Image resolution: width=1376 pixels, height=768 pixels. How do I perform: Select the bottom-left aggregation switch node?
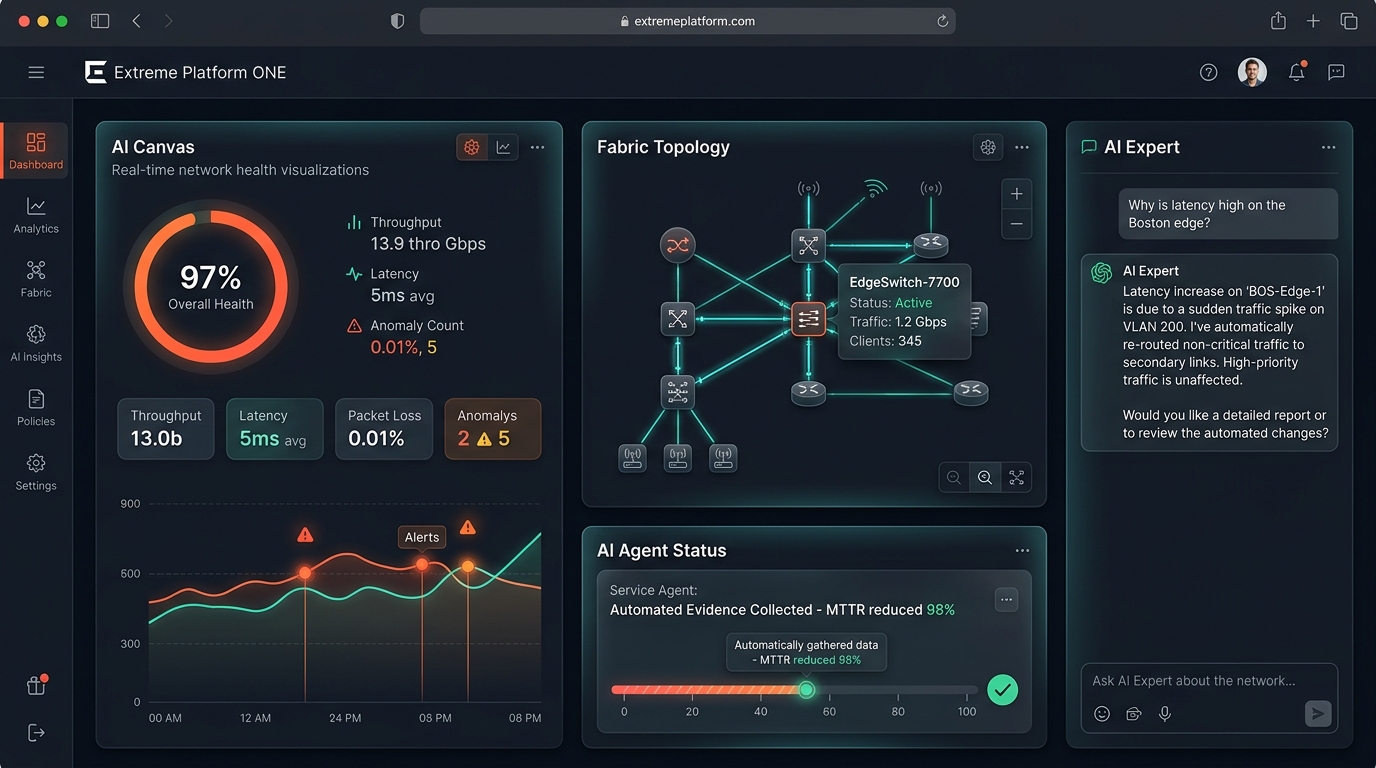point(678,392)
